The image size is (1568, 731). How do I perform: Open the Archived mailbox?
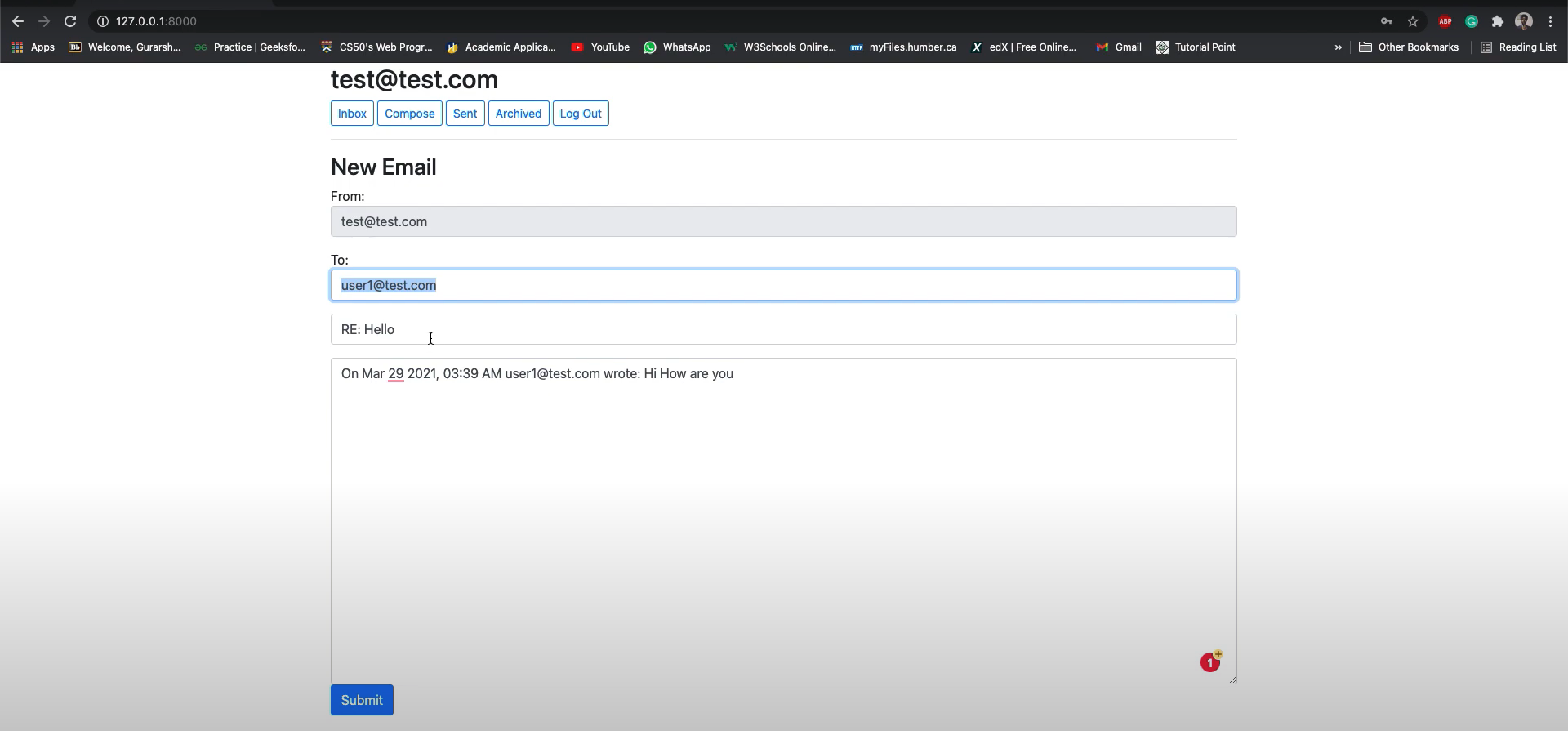(518, 114)
